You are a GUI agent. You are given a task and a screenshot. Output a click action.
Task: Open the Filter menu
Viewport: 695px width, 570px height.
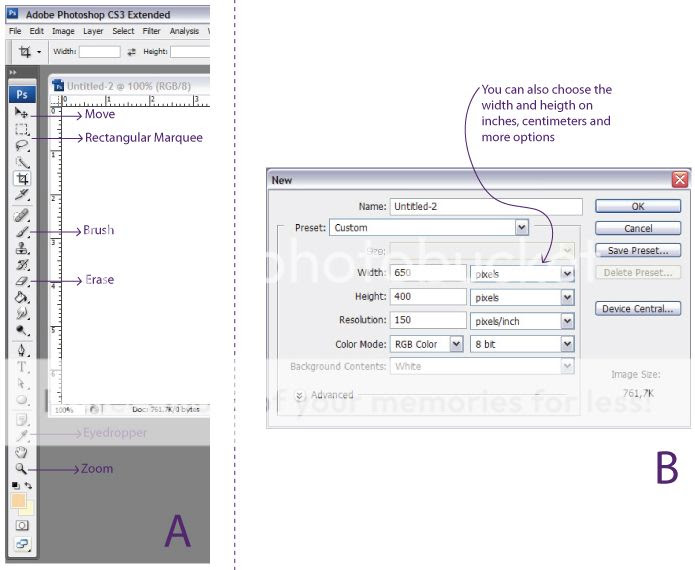[x=151, y=31]
